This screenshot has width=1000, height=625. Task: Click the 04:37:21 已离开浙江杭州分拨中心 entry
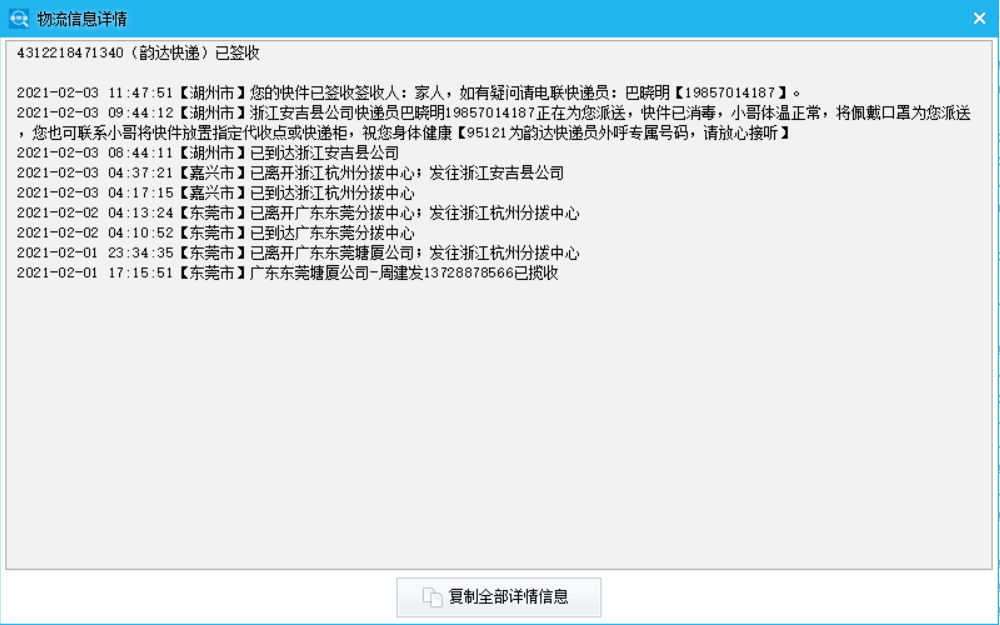tap(290, 173)
